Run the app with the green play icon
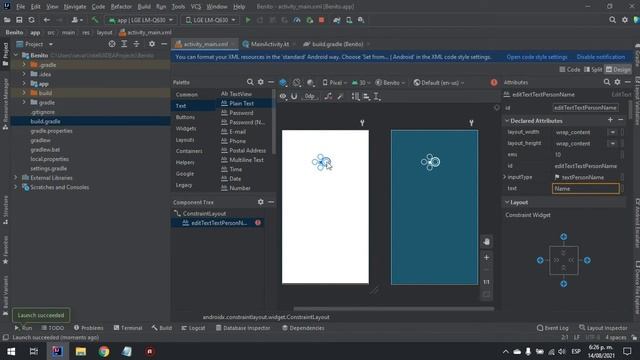640x360 pixels. (x=248, y=20)
